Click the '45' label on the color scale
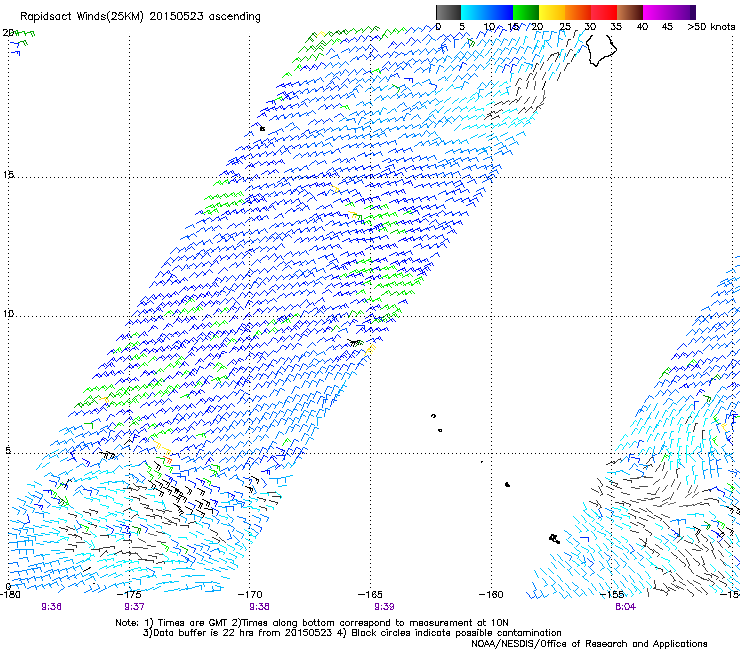740x650 pixels. pos(667,27)
